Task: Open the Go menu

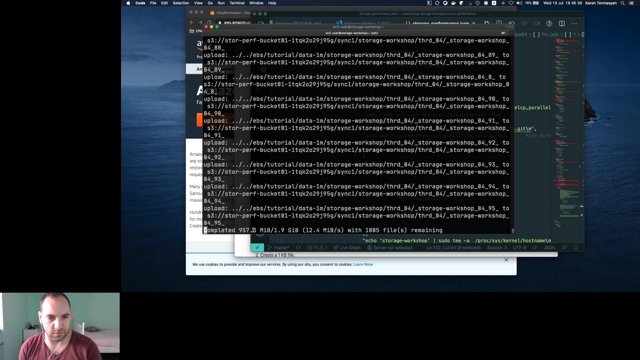Action: pos(210,3)
